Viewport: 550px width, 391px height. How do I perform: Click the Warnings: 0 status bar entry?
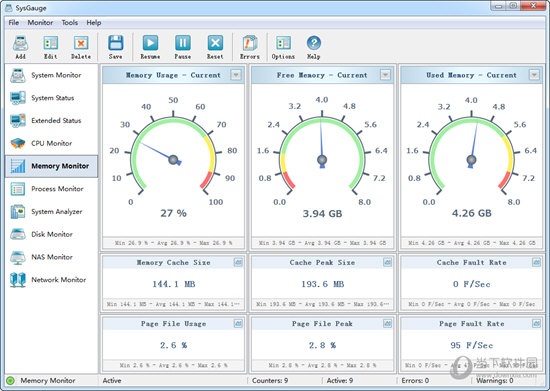495,380
